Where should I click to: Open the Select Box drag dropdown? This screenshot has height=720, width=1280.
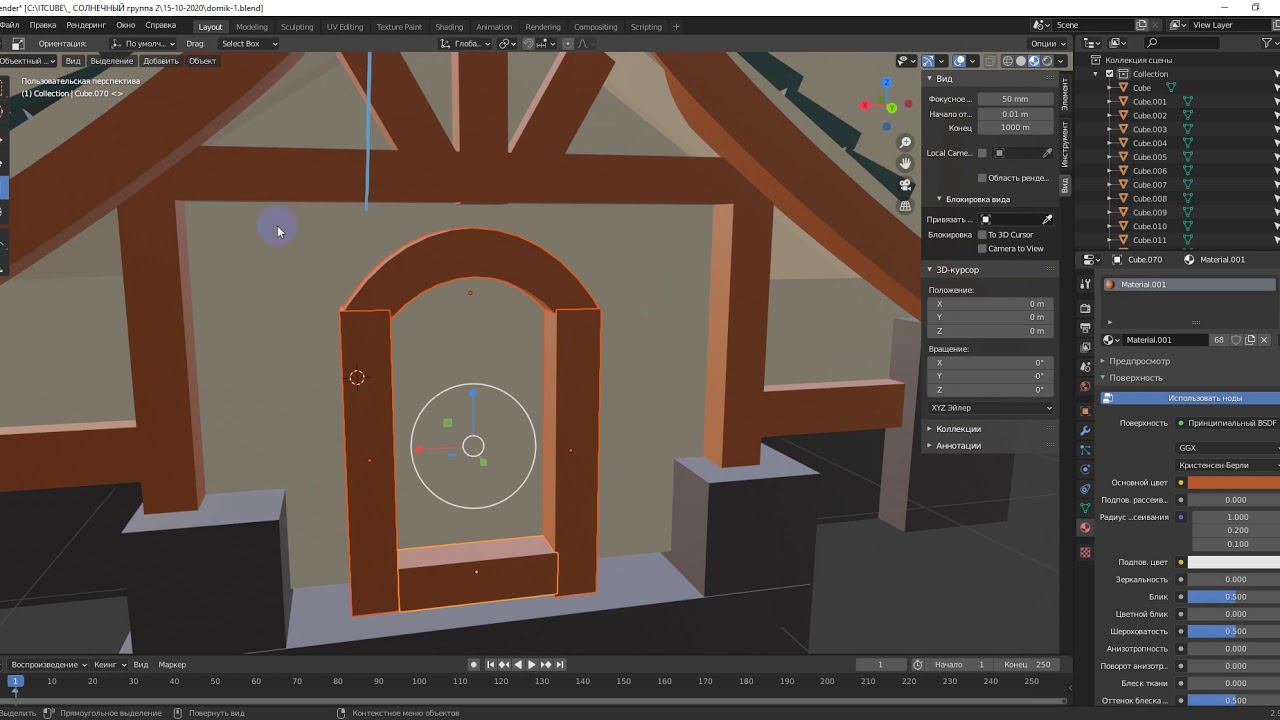pos(248,44)
